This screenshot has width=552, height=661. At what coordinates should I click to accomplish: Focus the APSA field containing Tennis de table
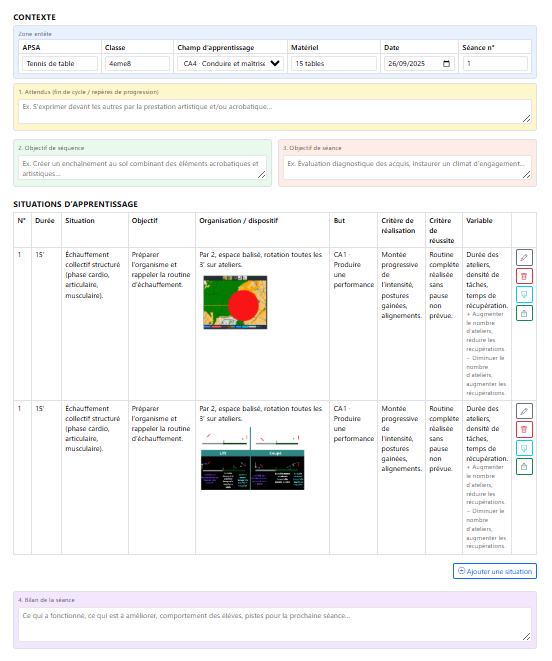coord(60,64)
